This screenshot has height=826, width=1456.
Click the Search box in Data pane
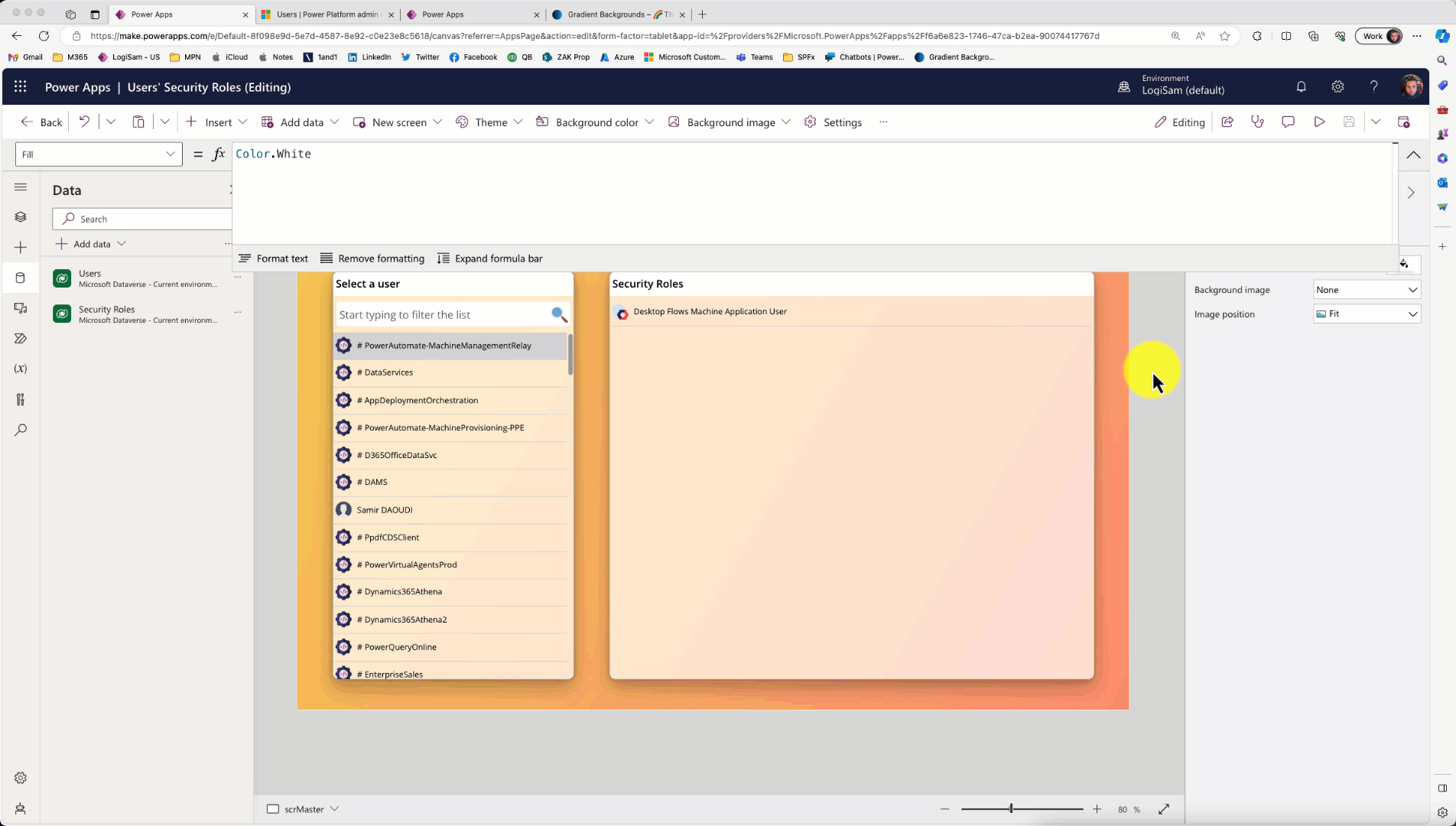tap(142, 219)
